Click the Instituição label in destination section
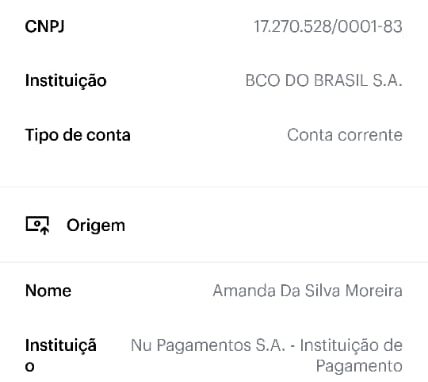The width and height of the screenshot is (428, 382). (x=66, y=81)
